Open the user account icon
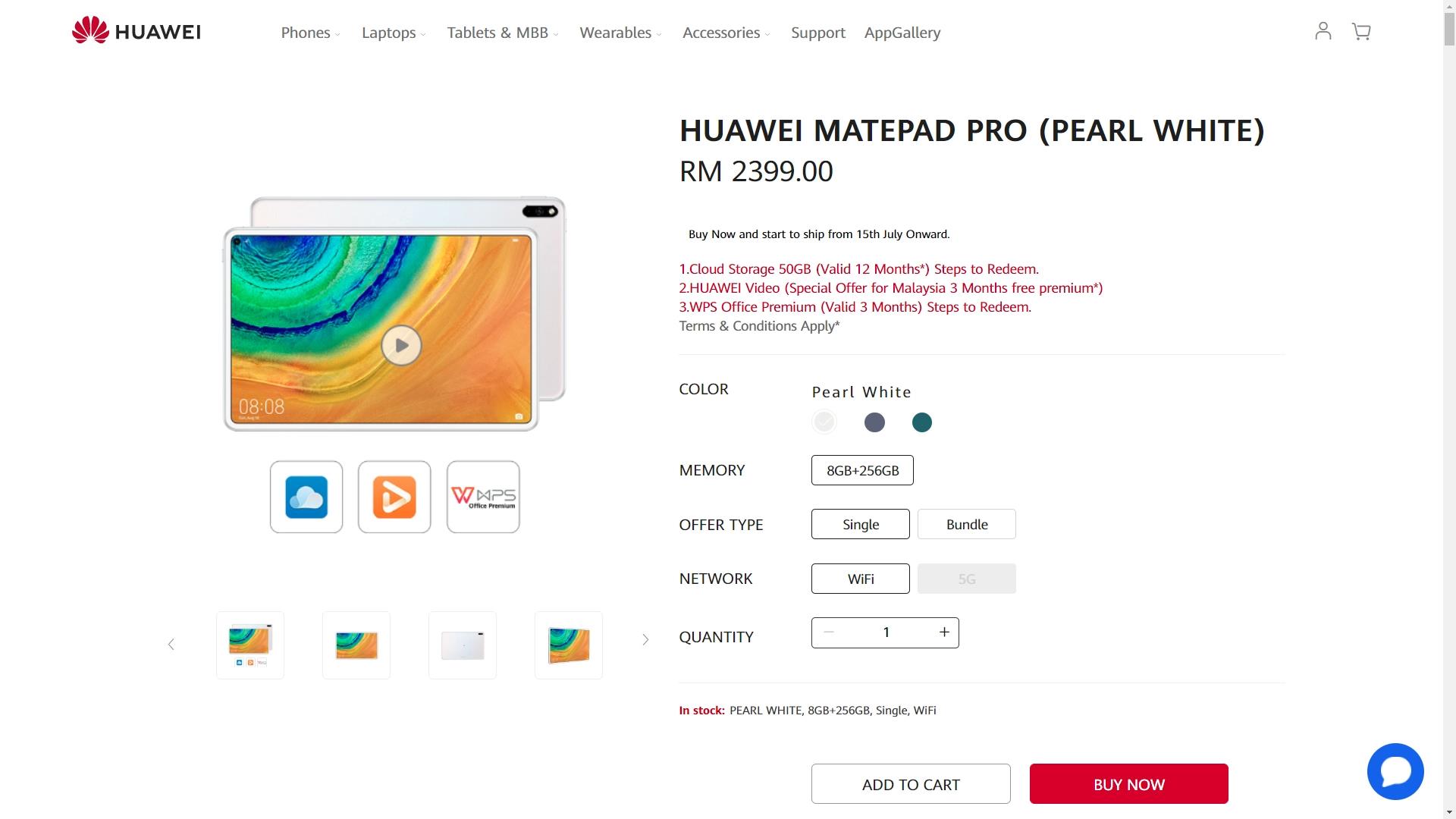The height and width of the screenshot is (819, 1456). tap(1323, 31)
